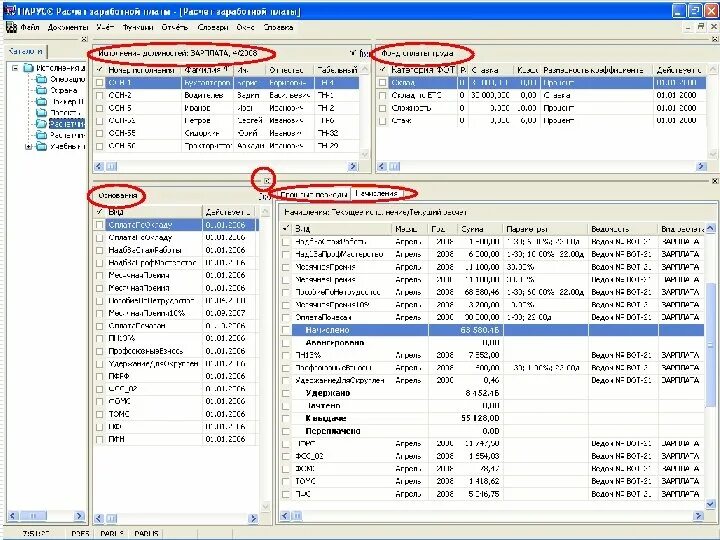Tick the checkbox in the ОСН-55 row
The width and height of the screenshot is (720, 540).
(100, 133)
